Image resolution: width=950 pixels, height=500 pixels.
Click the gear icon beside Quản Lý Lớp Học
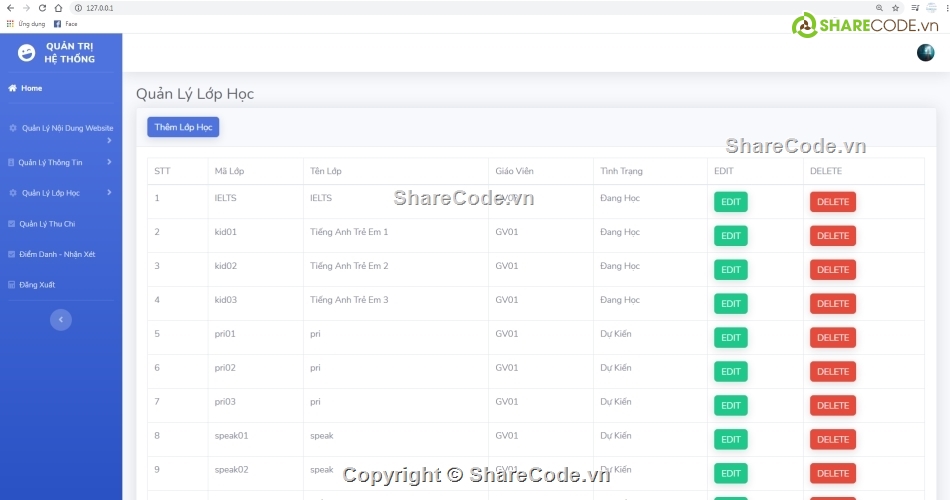tap(13, 193)
